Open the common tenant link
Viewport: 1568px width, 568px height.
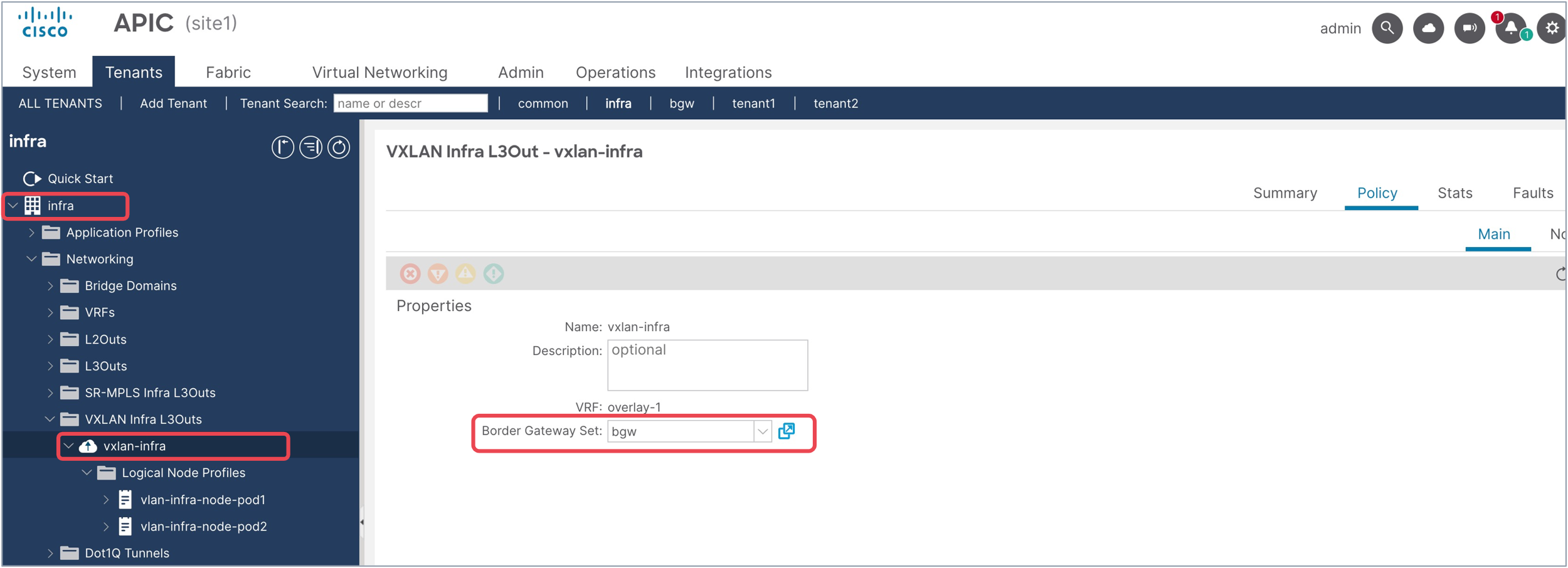tap(543, 103)
